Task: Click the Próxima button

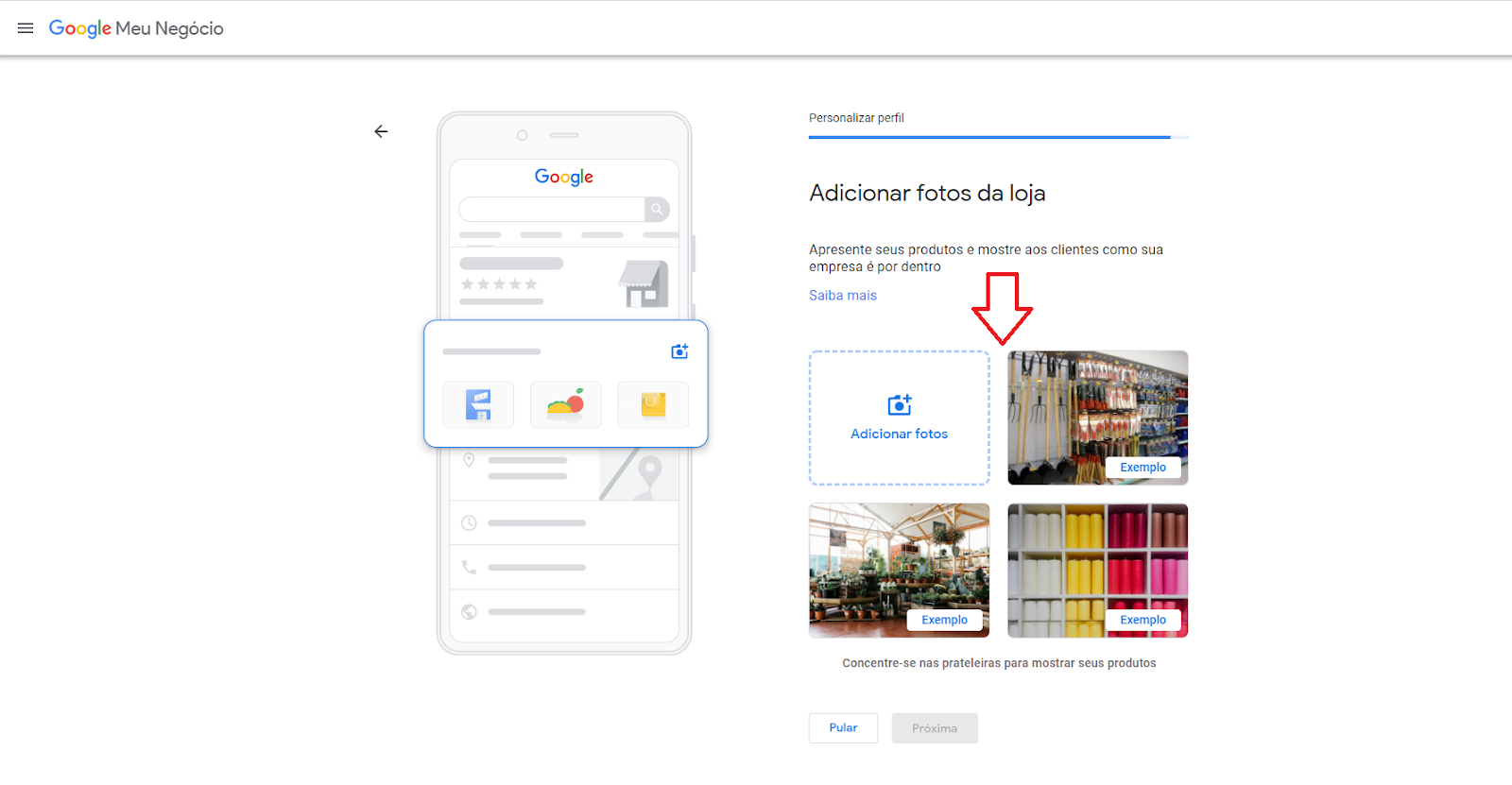Action: pyautogui.click(x=935, y=728)
